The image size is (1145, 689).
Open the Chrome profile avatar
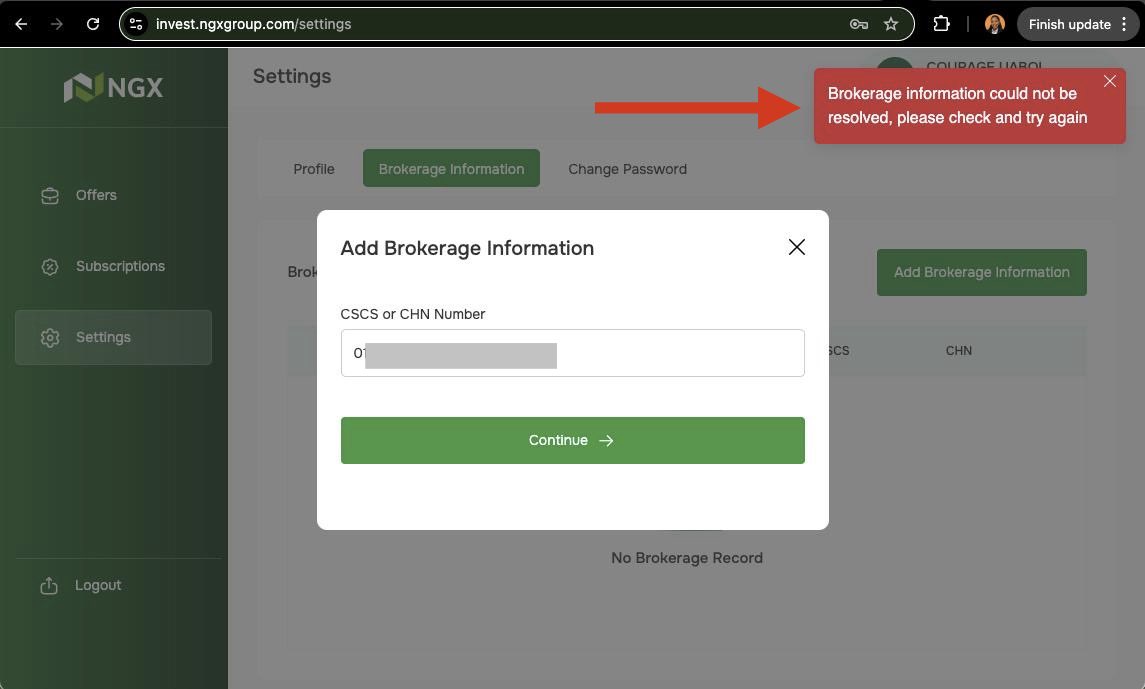pyautogui.click(x=995, y=24)
